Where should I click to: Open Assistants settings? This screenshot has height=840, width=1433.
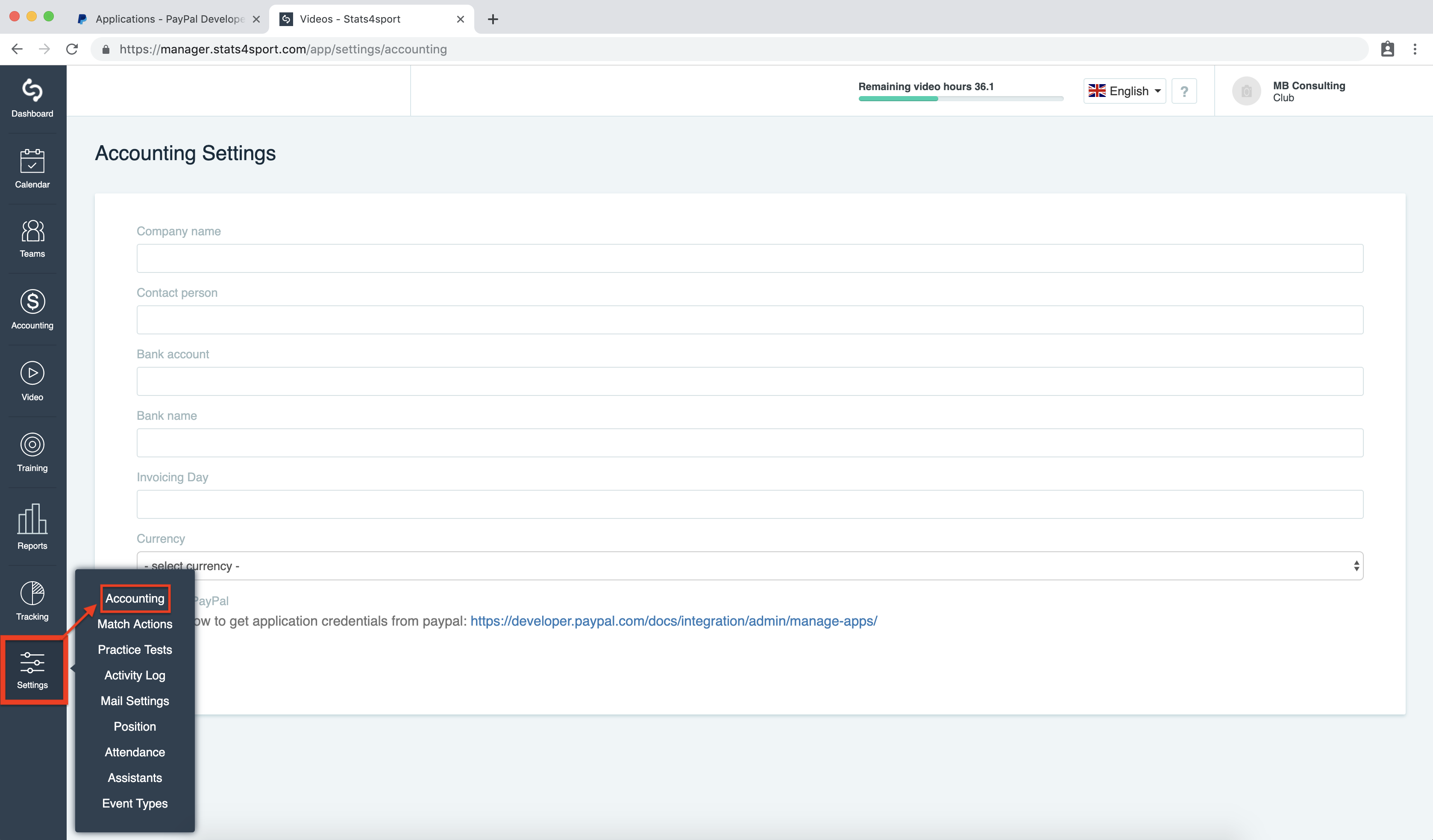pos(135,778)
